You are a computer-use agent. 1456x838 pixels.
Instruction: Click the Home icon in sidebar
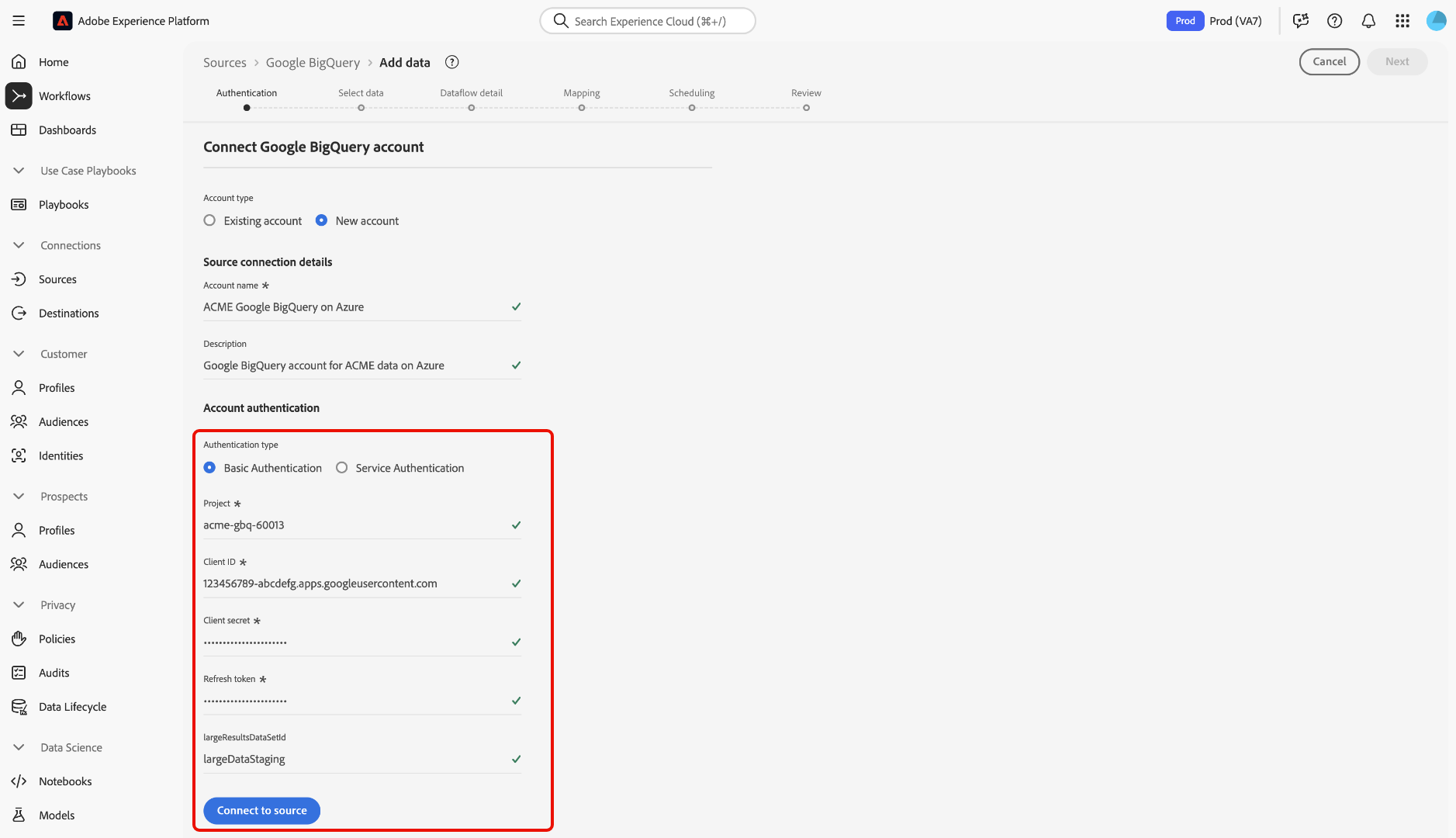pyautogui.click(x=19, y=62)
